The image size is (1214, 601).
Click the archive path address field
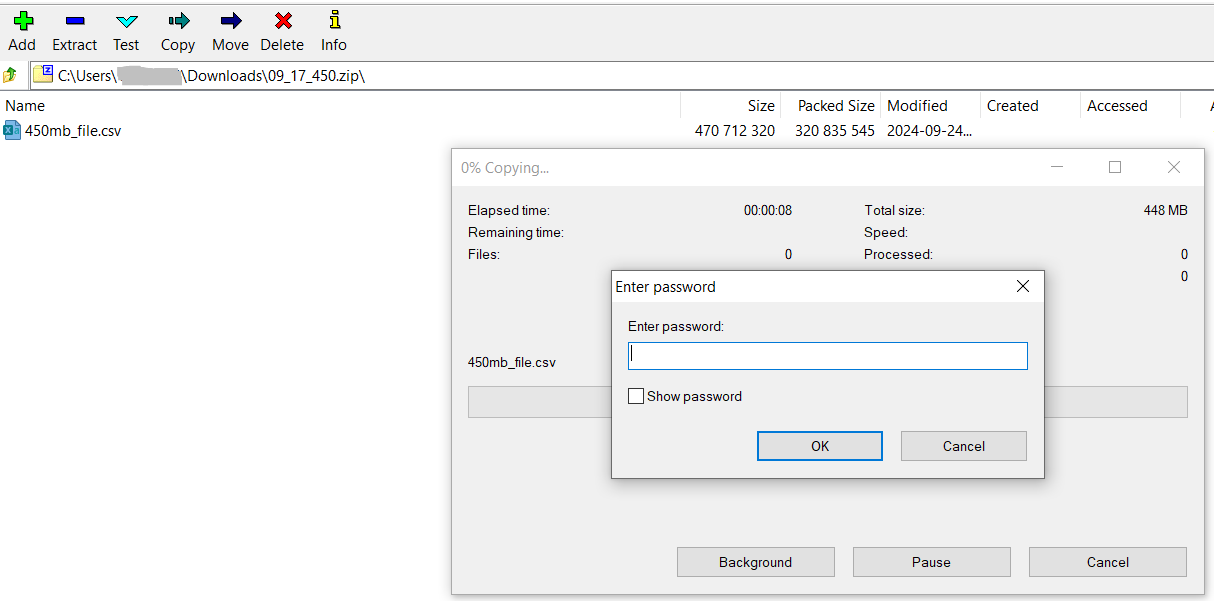(x=620, y=75)
